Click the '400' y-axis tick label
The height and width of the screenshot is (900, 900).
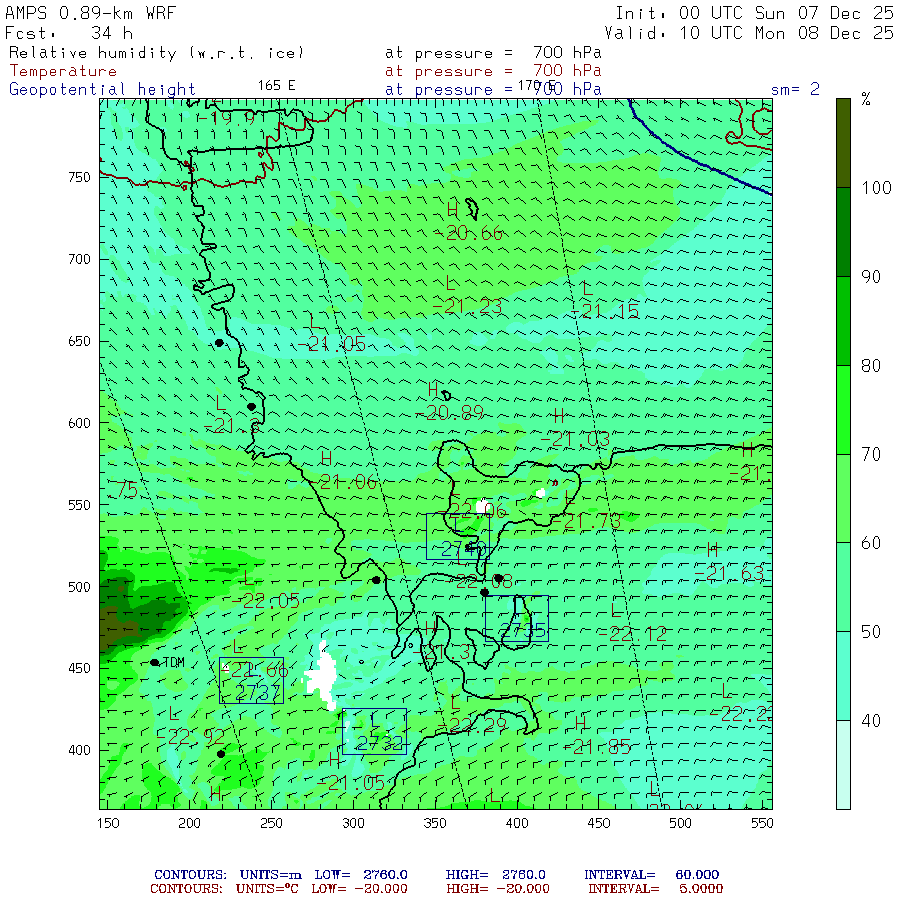(x=79, y=750)
